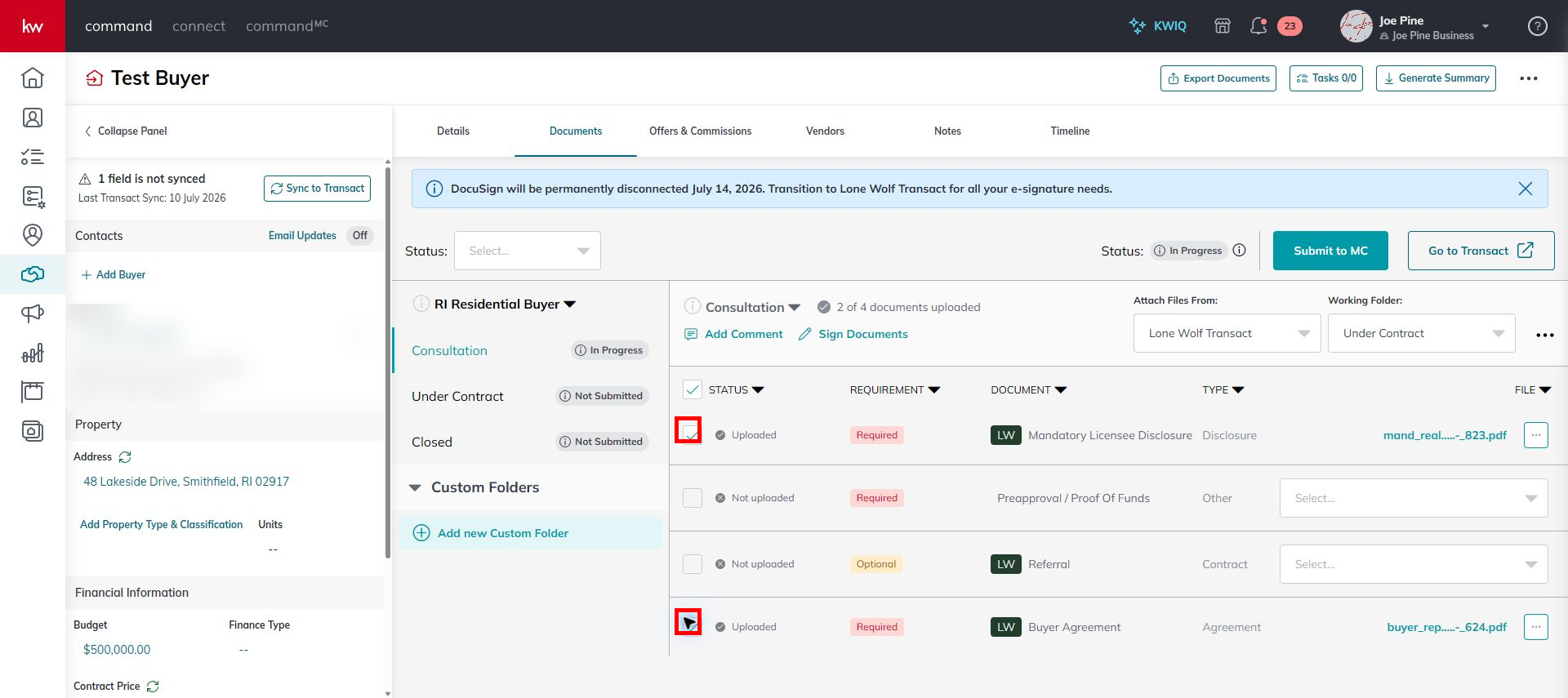Open the KWIQ assistant
Screen dimensions: 1568x698
click(x=1158, y=26)
